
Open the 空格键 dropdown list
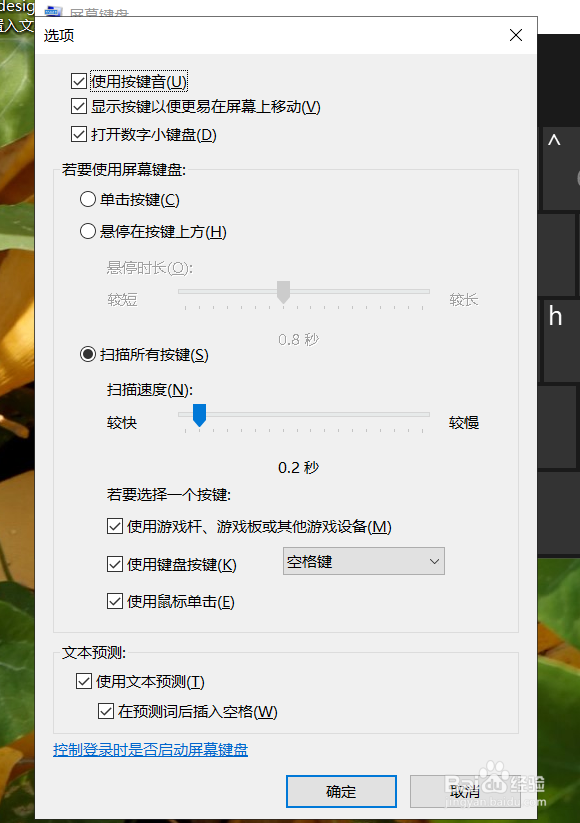click(x=364, y=561)
